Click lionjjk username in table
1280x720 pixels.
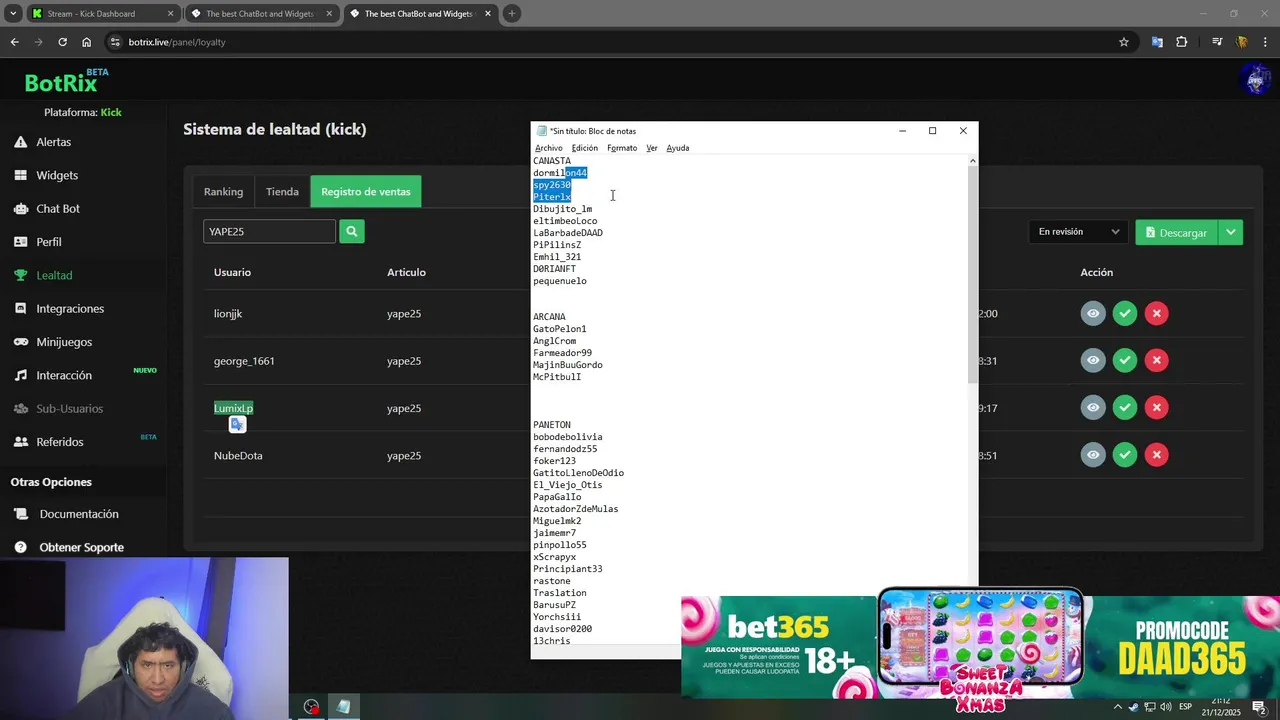pyautogui.click(x=228, y=314)
